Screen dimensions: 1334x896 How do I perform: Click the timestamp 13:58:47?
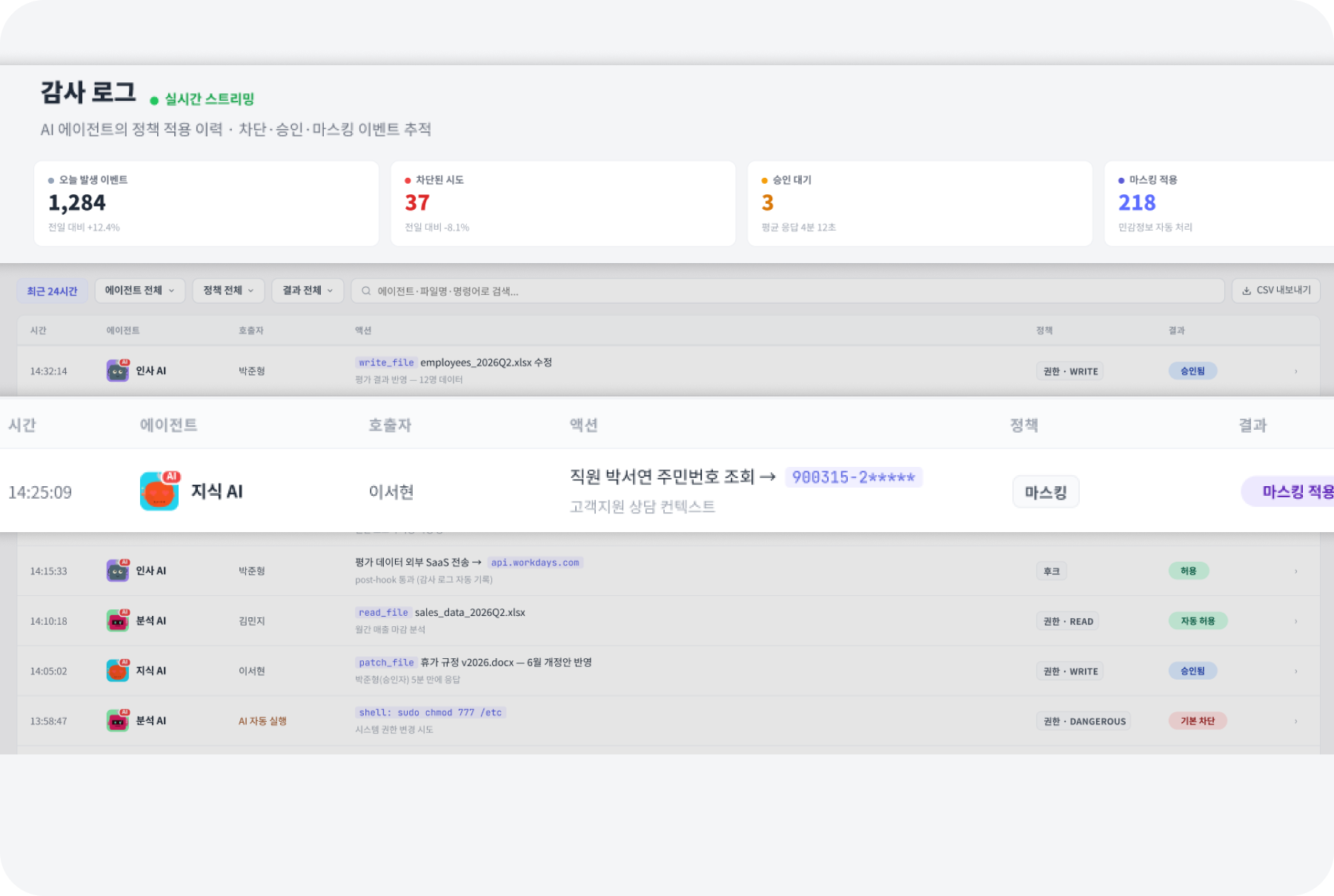(49, 721)
